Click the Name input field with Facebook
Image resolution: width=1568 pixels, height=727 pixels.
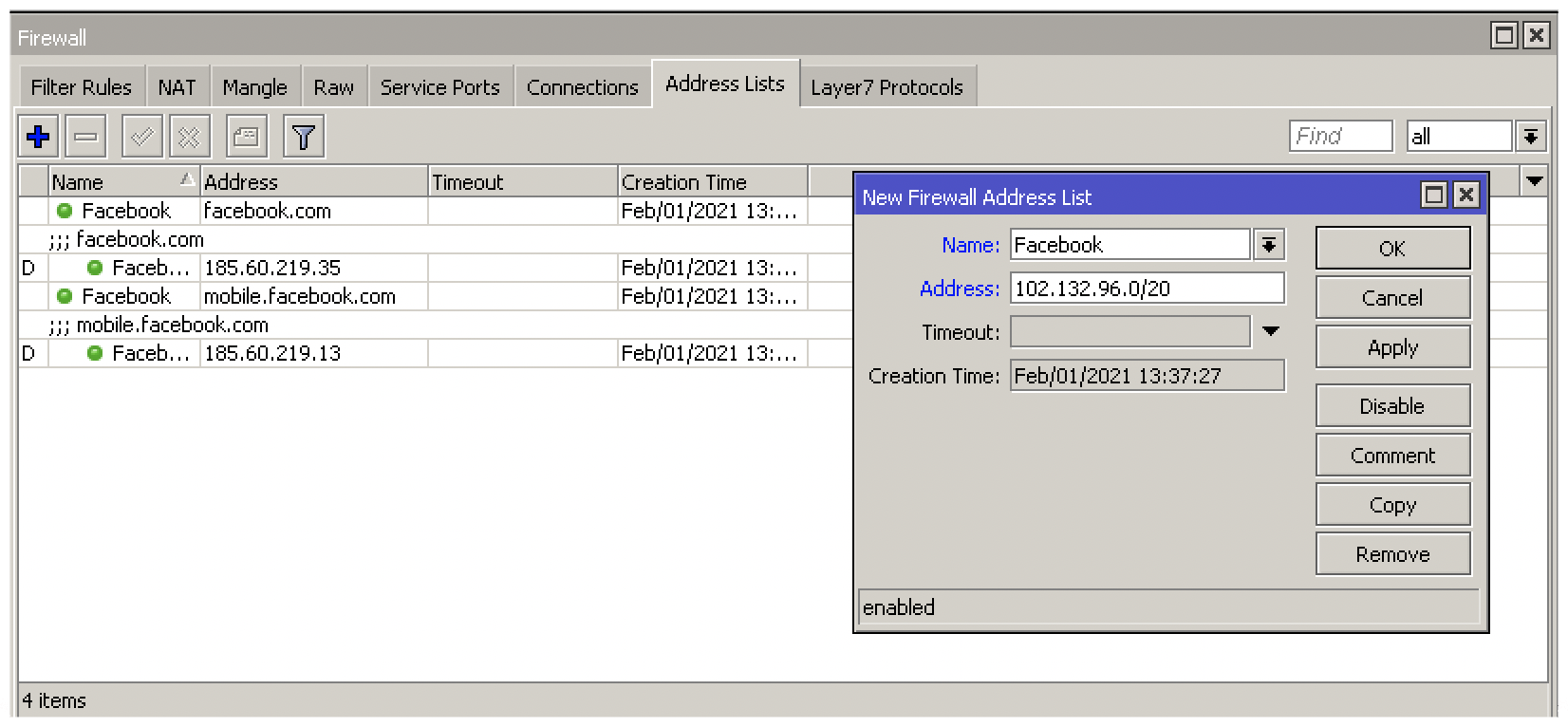point(1129,245)
